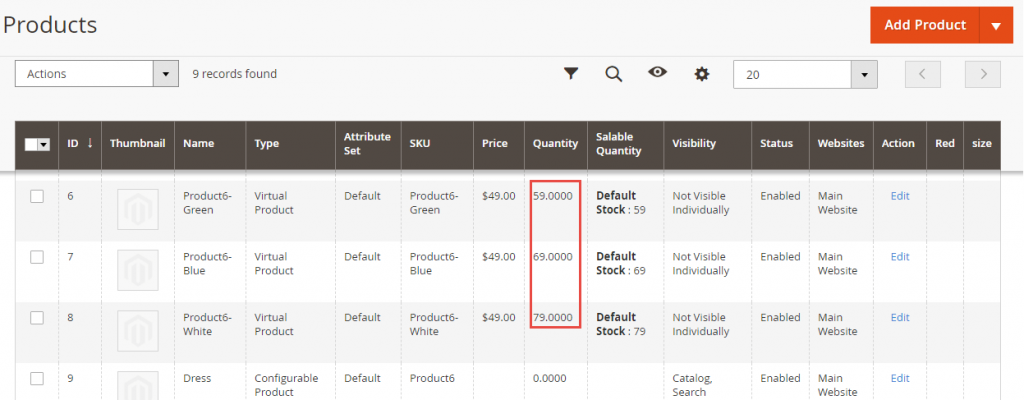Sort by Quantity column header
Screen dimensions: 1024x400
tap(555, 144)
